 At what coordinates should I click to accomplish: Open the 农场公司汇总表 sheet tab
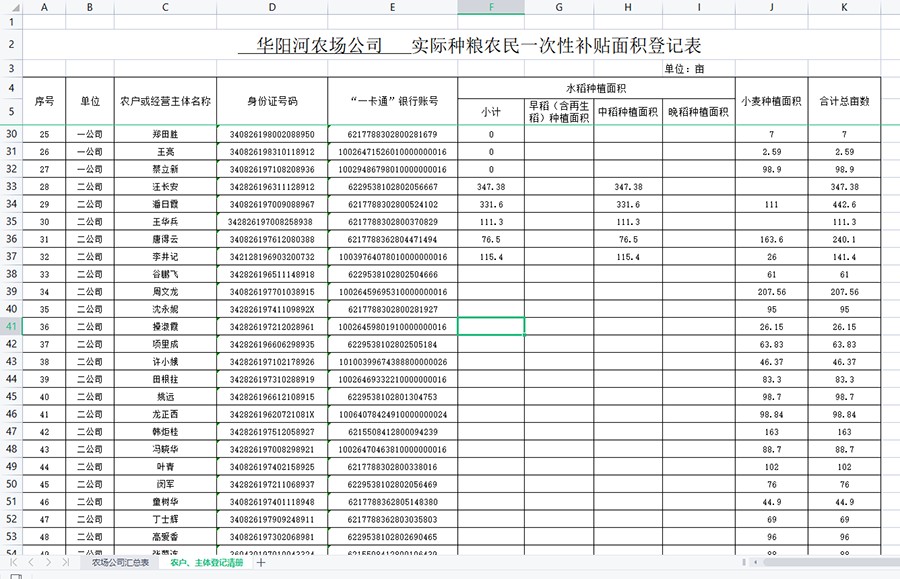[121, 563]
